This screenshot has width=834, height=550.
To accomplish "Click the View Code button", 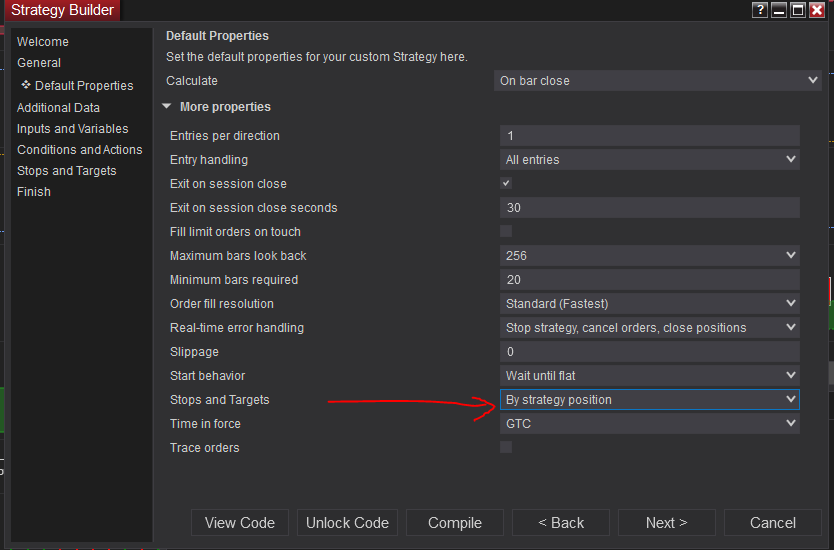I will coord(240,523).
